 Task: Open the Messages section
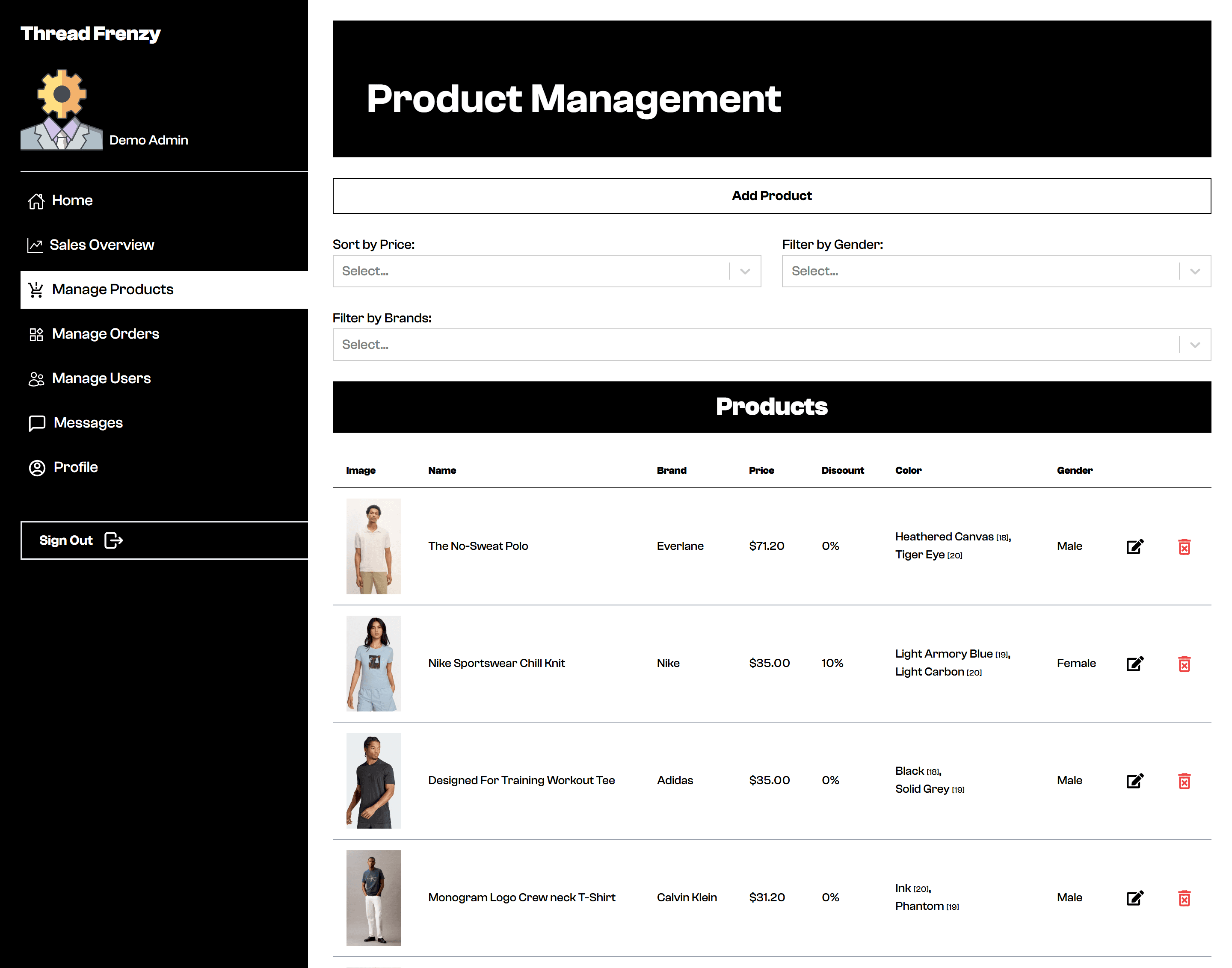pos(88,423)
